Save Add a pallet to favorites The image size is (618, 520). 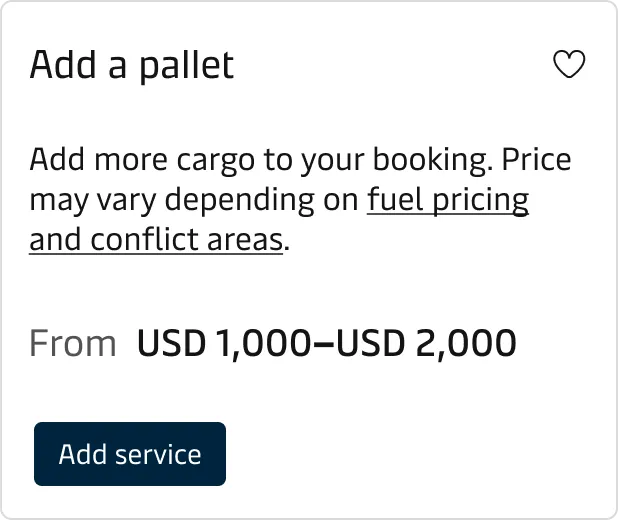[x=569, y=66]
